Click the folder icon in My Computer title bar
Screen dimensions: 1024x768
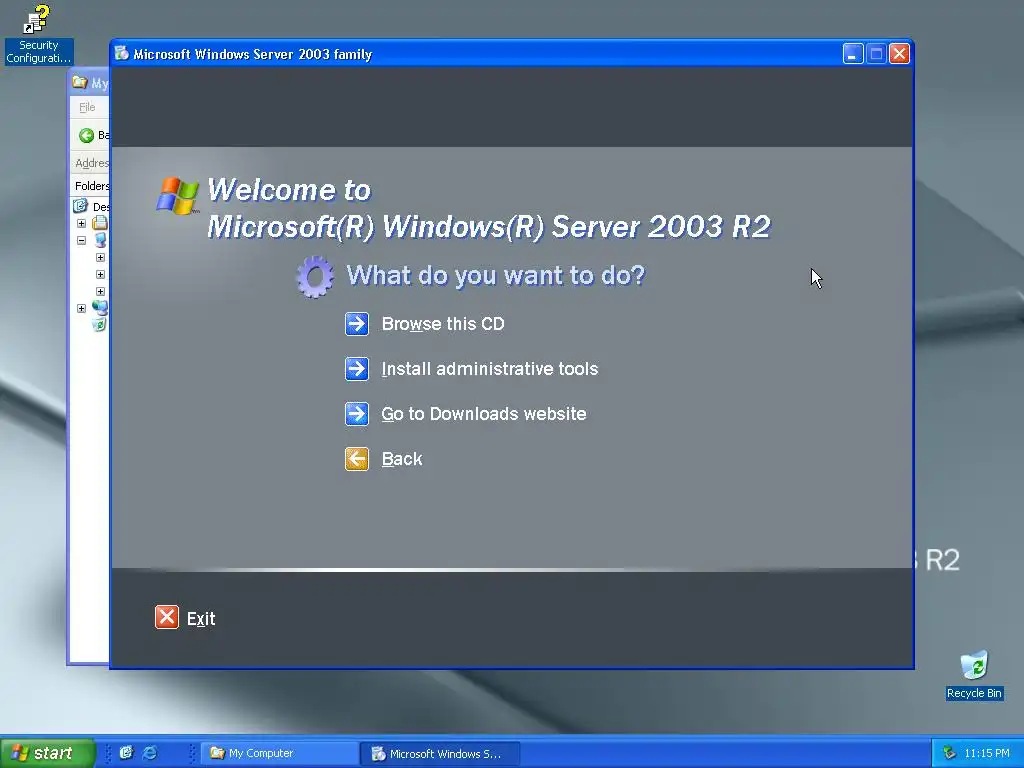click(x=80, y=82)
